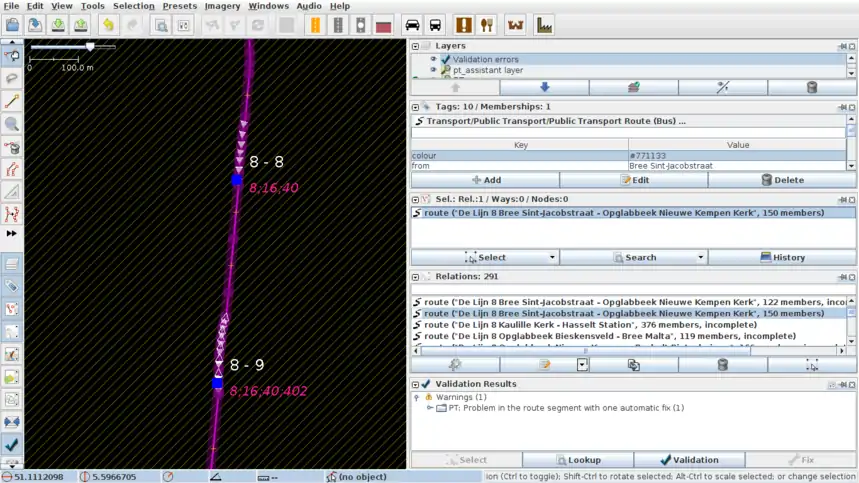Open the Search button dropdown arrow
The image size is (859, 483).
coord(700,257)
